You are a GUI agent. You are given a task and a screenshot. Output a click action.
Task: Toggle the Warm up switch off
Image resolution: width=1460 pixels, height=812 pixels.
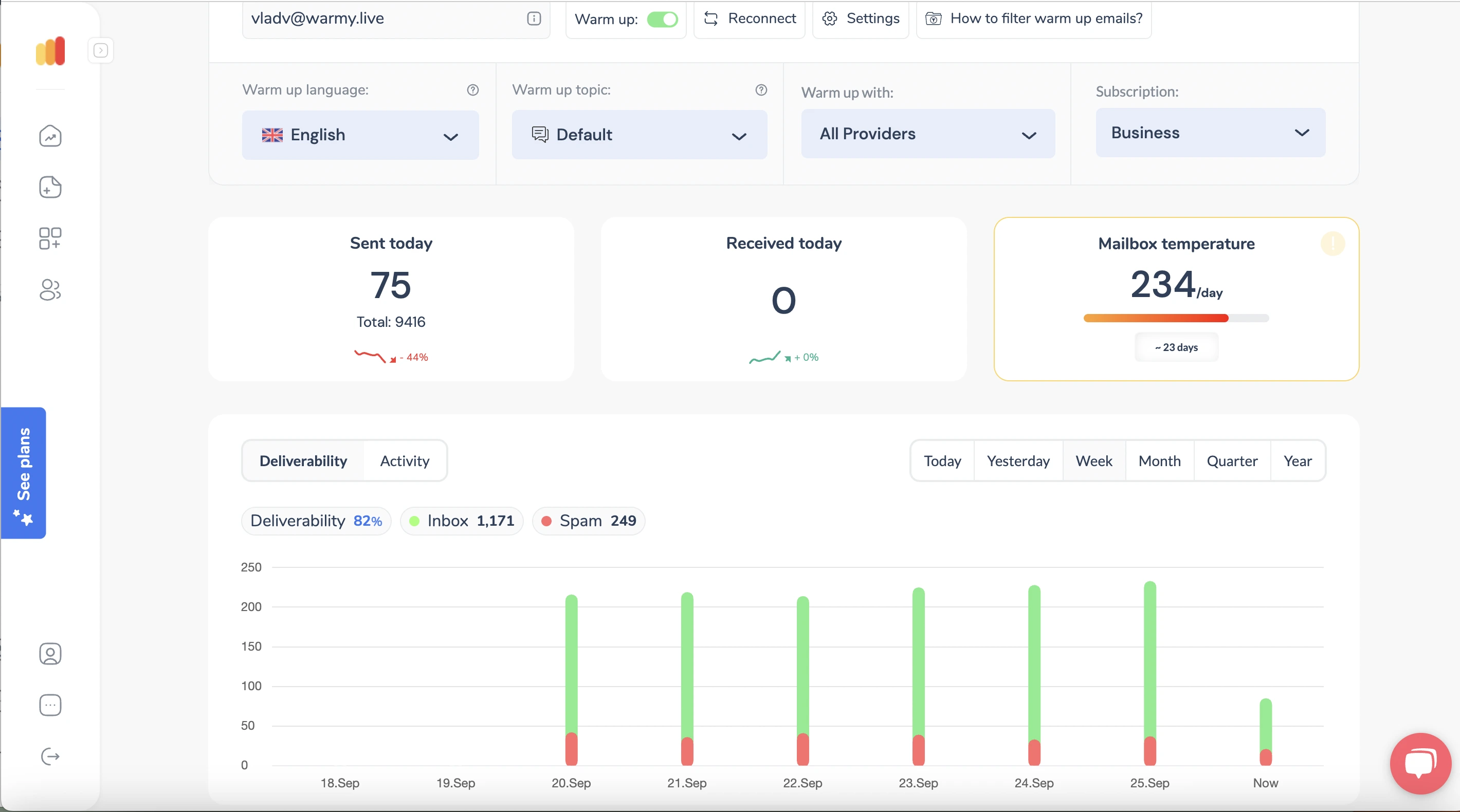663,19
